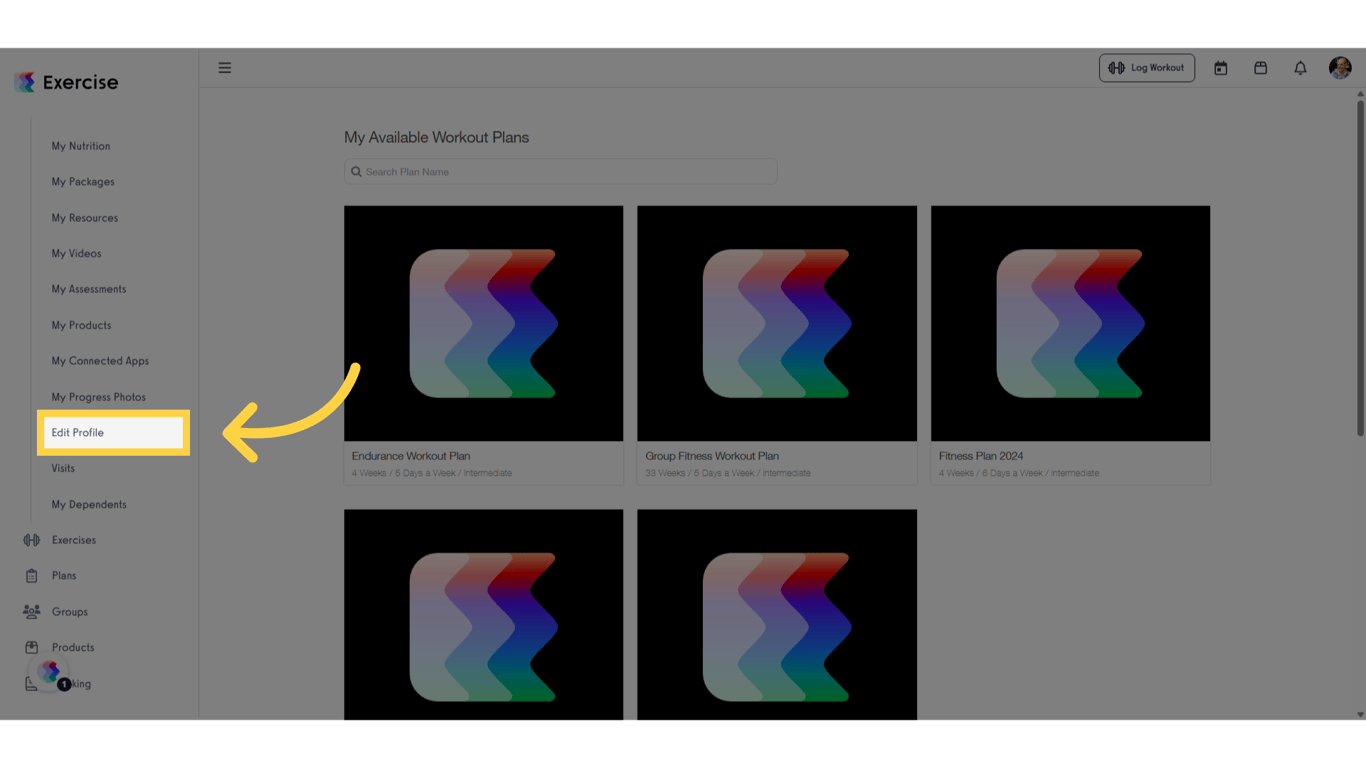Screen dimensions: 1366x768
Task: Open the user profile avatar
Action: (1340, 68)
